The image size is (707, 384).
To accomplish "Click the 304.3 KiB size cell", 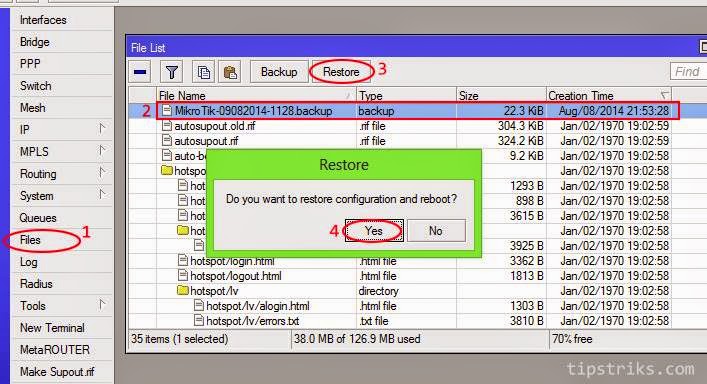I will coord(520,126).
